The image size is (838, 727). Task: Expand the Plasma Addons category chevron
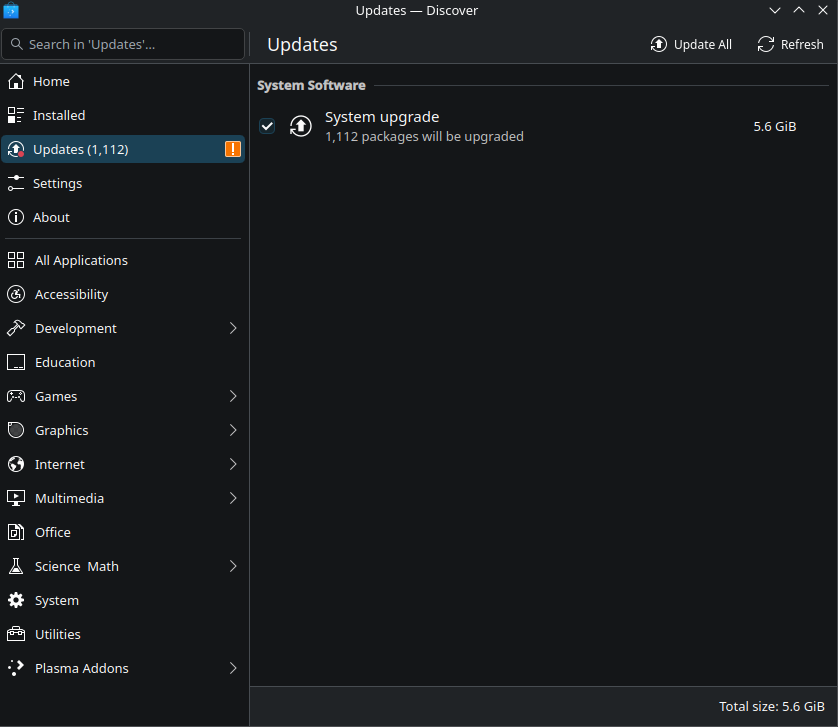[x=233, y=668]
